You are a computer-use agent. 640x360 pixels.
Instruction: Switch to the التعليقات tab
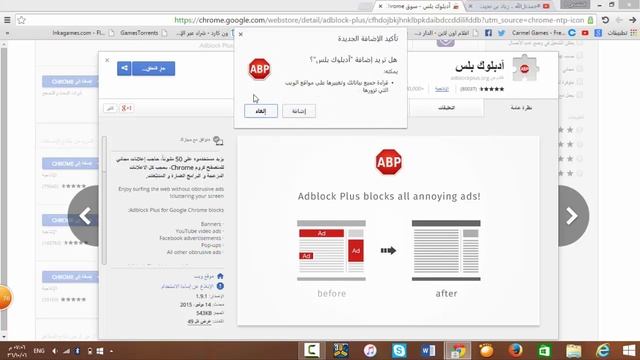(446, 108)
